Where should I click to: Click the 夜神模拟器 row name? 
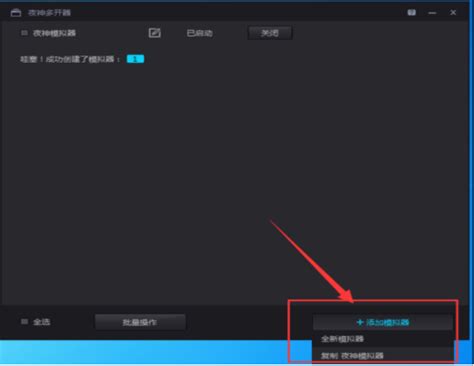pos(54,33)
